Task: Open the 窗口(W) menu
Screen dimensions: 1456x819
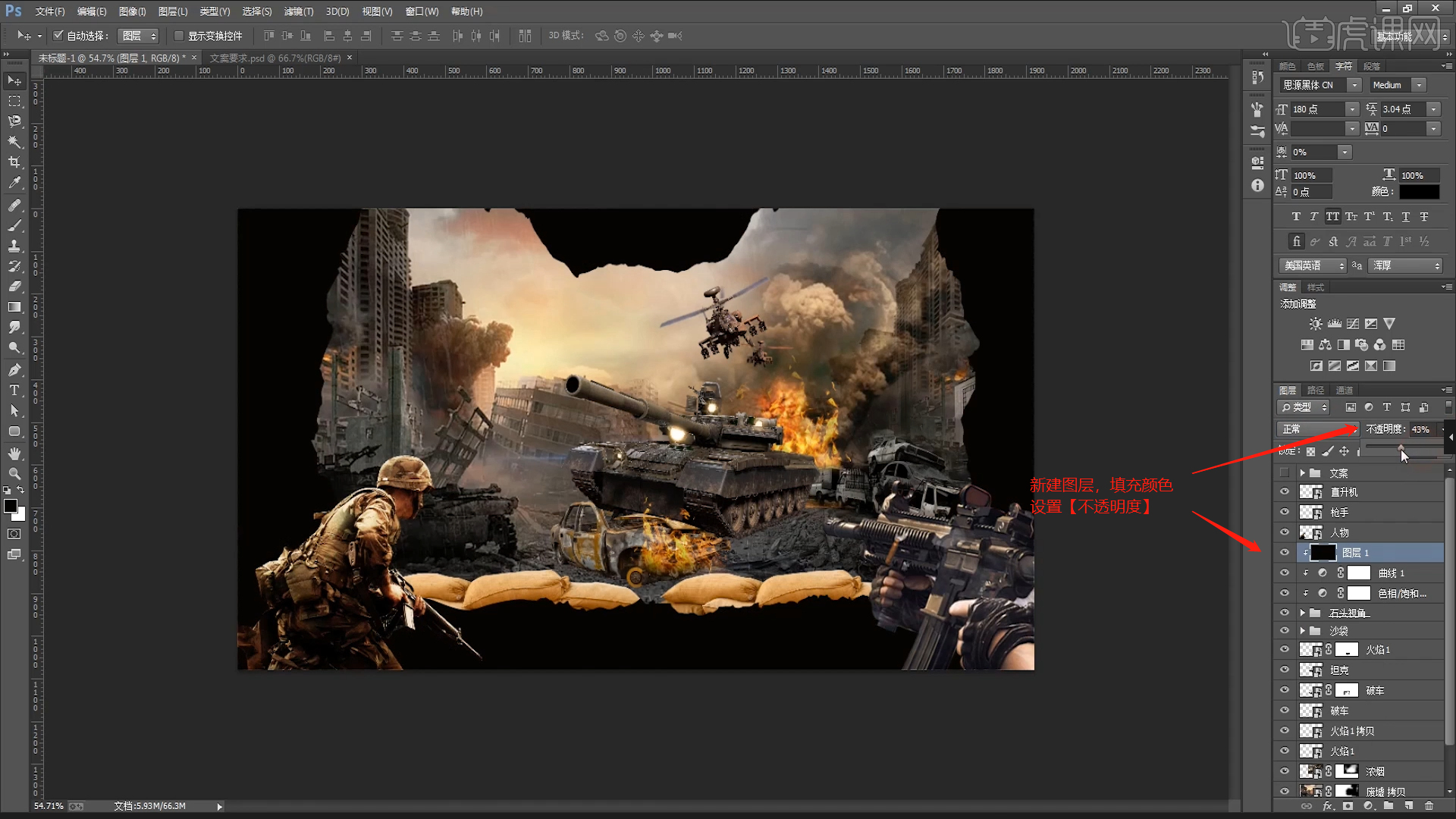Action: tap(422, 11)
